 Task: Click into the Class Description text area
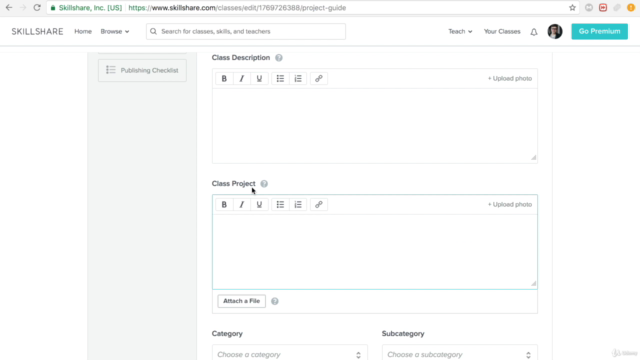pyautogui.click(x=375, y=126)
